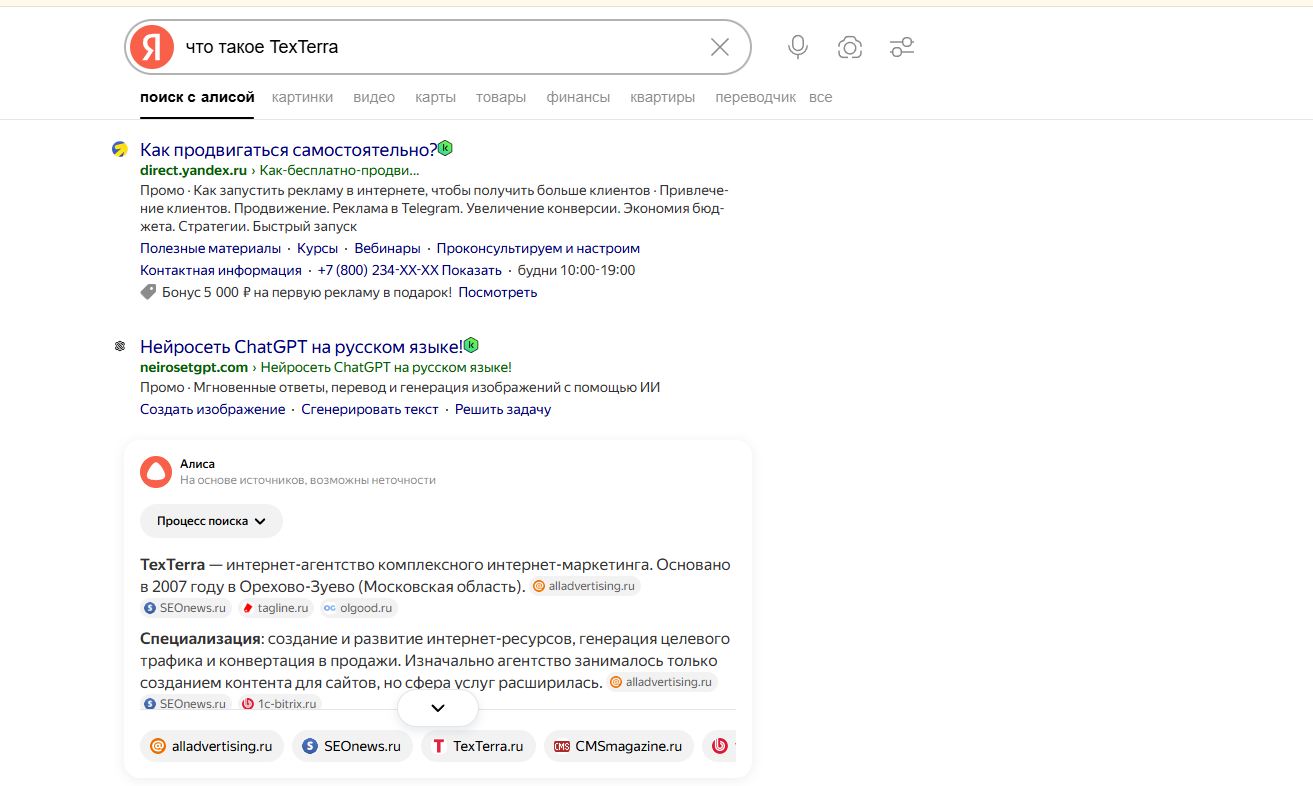Open the TexTerra.ru source chip

478,746
